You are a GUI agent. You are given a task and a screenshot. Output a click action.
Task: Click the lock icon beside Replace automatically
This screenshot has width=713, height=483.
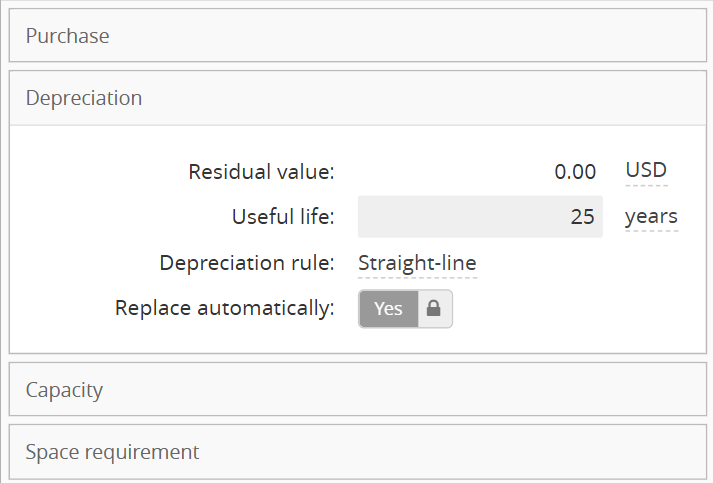tap(435, 309)
